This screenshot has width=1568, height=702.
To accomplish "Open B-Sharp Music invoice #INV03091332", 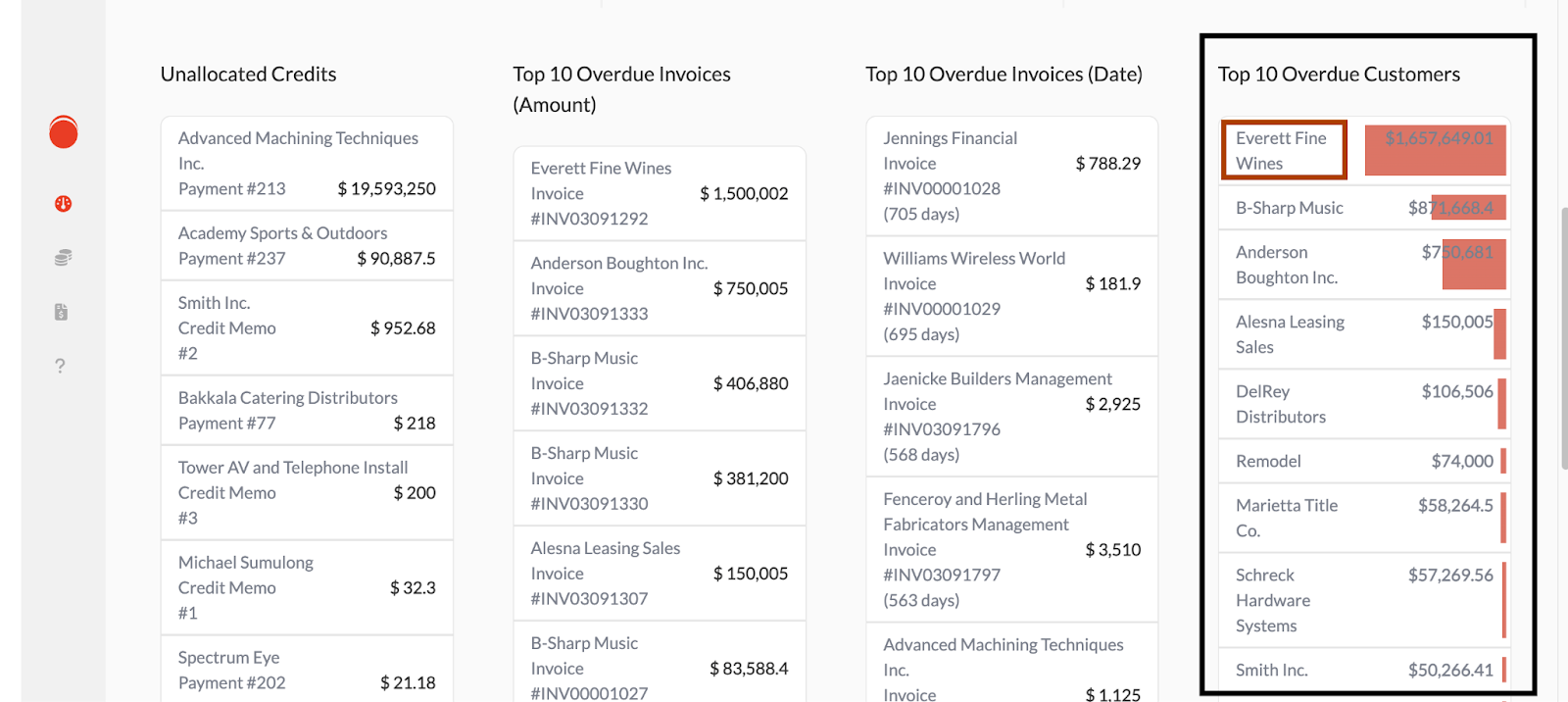I will [660, 384].
